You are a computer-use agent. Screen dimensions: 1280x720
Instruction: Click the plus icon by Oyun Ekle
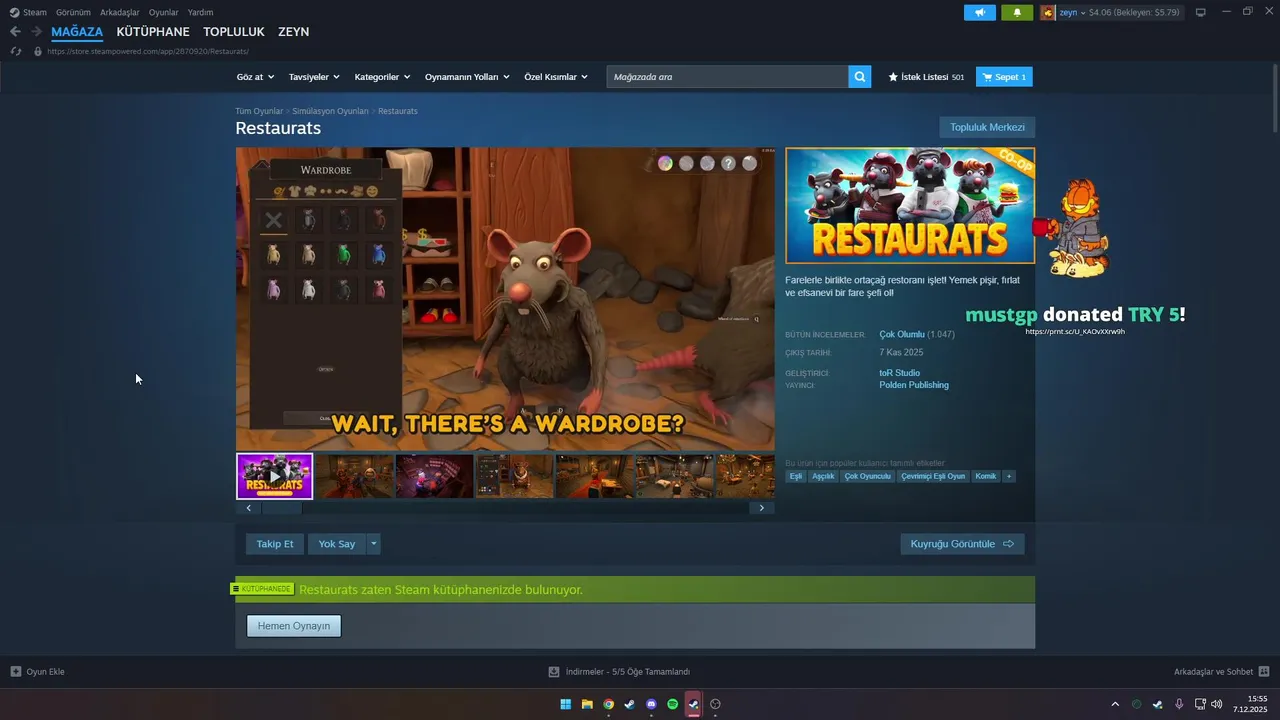15,671
